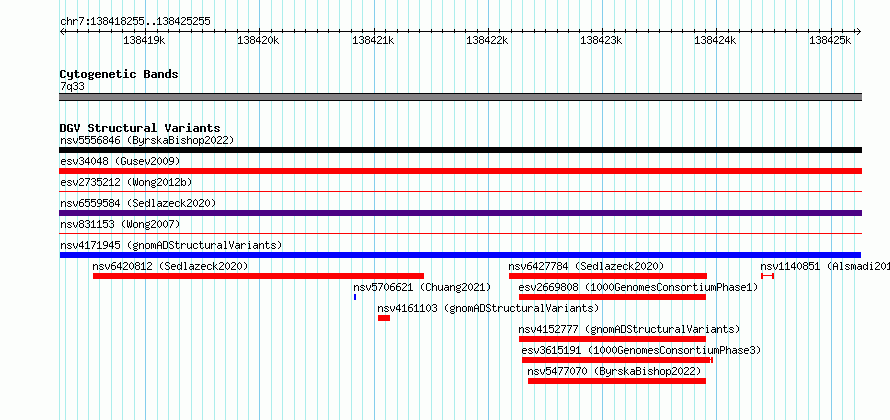The image size is (890, 420).
Task: Open nsv5706621 (Chuang2021) label
Action: click(422, 287)
